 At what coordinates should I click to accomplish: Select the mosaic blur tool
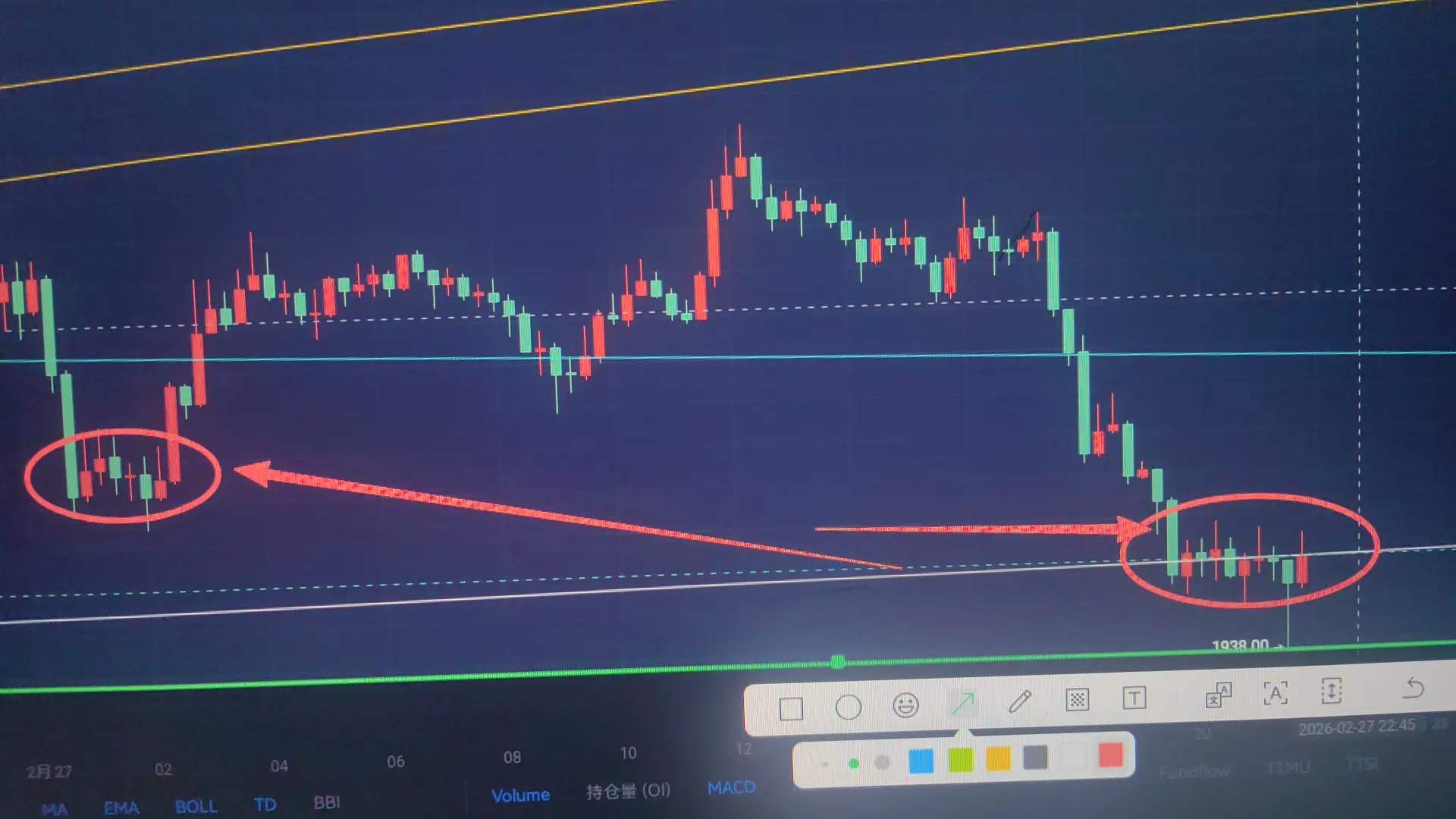pos(1077,699)
